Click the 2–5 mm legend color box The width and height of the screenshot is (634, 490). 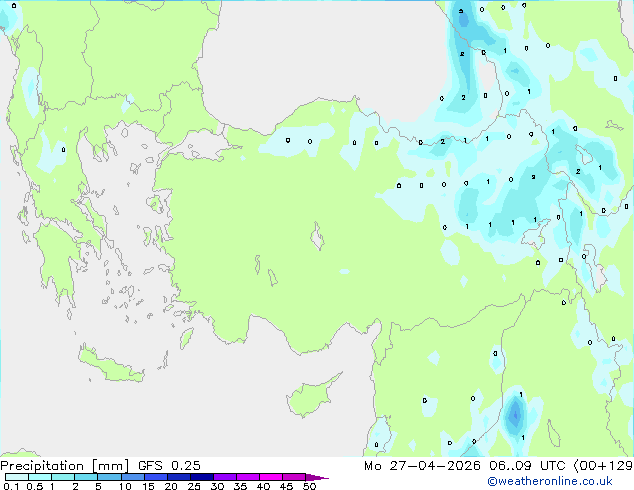pyautogui.click(x=86, y=477)
